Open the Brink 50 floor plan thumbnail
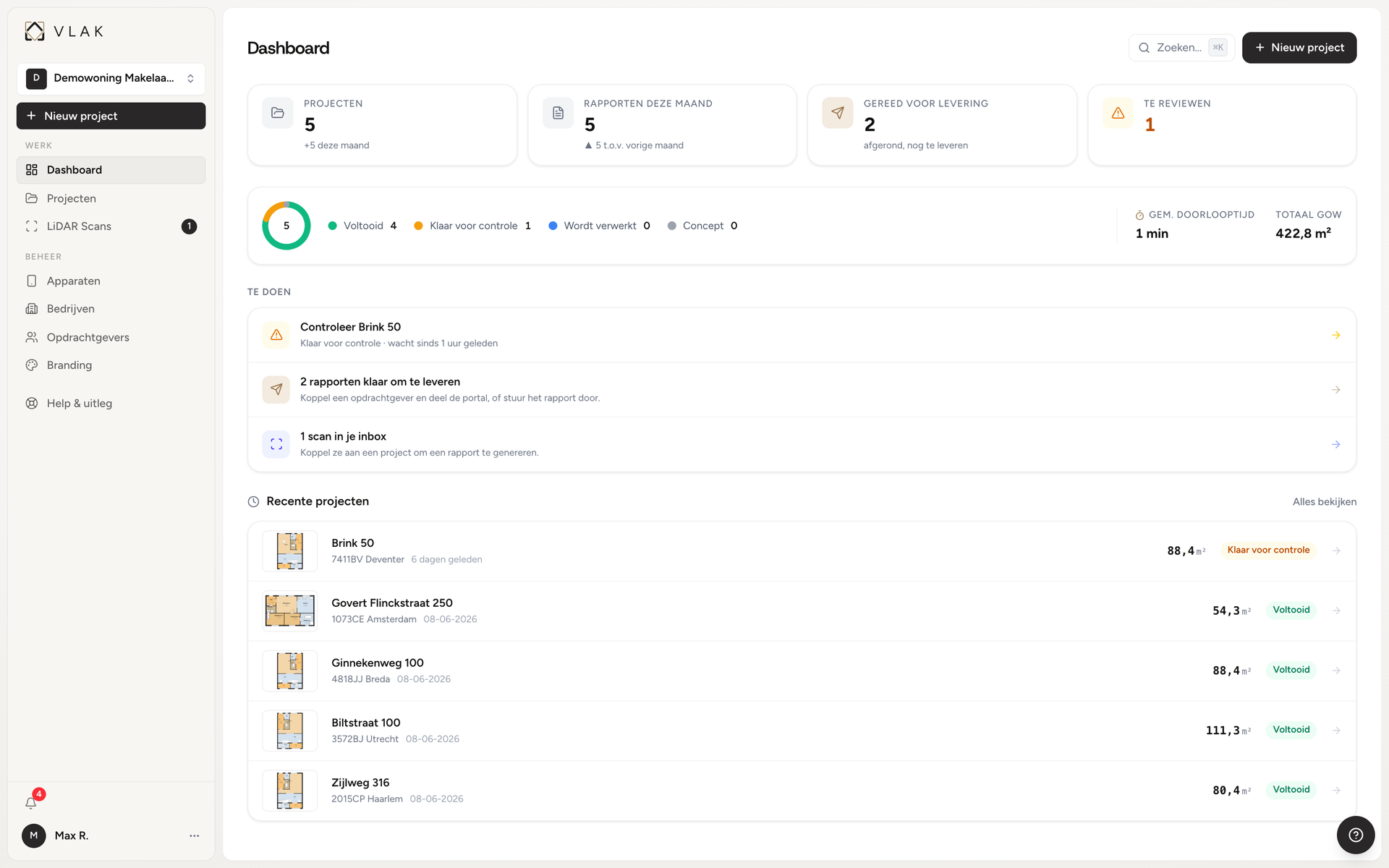 point(289,551)
